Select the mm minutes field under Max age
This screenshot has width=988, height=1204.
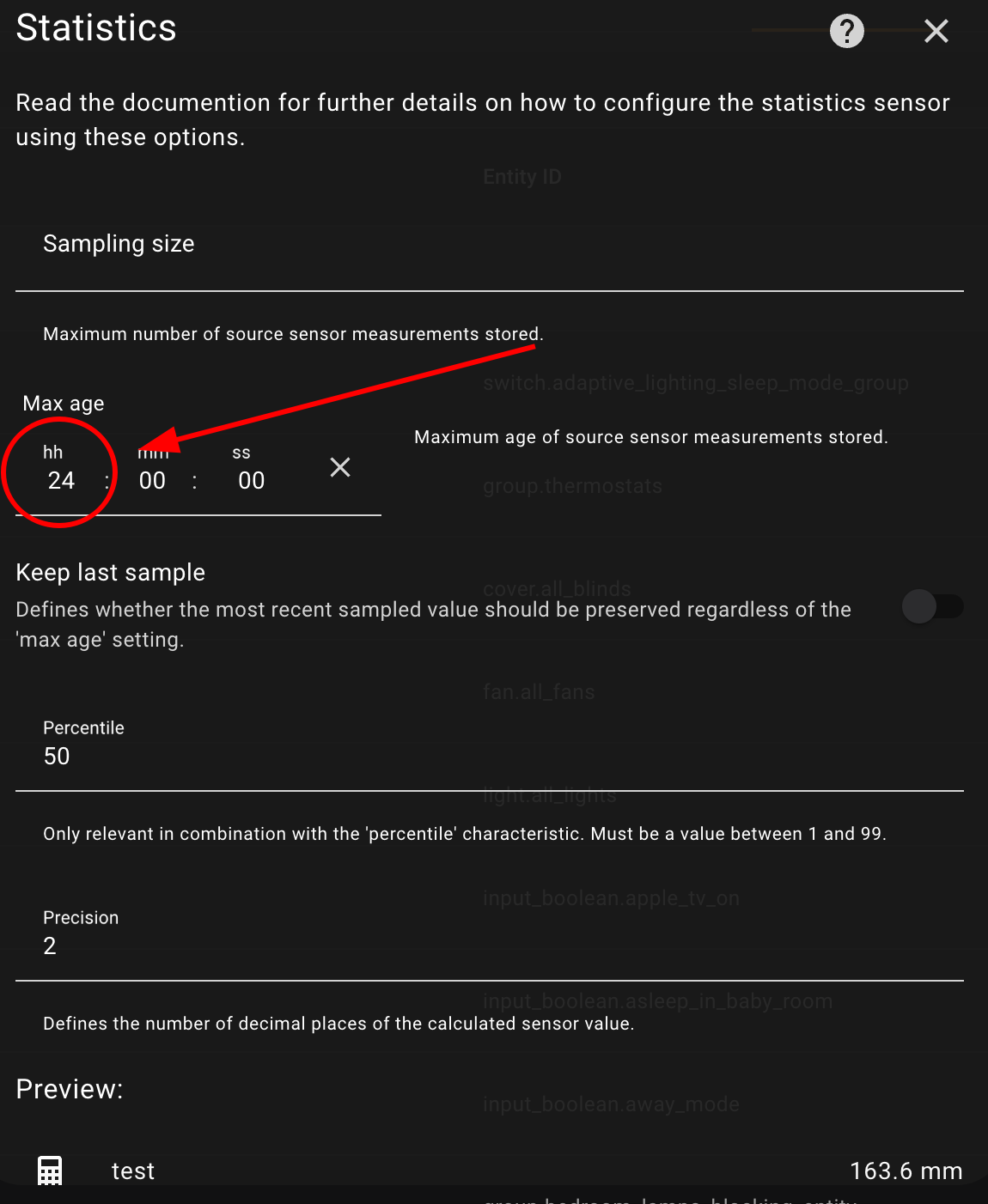[x=151, y=479]
